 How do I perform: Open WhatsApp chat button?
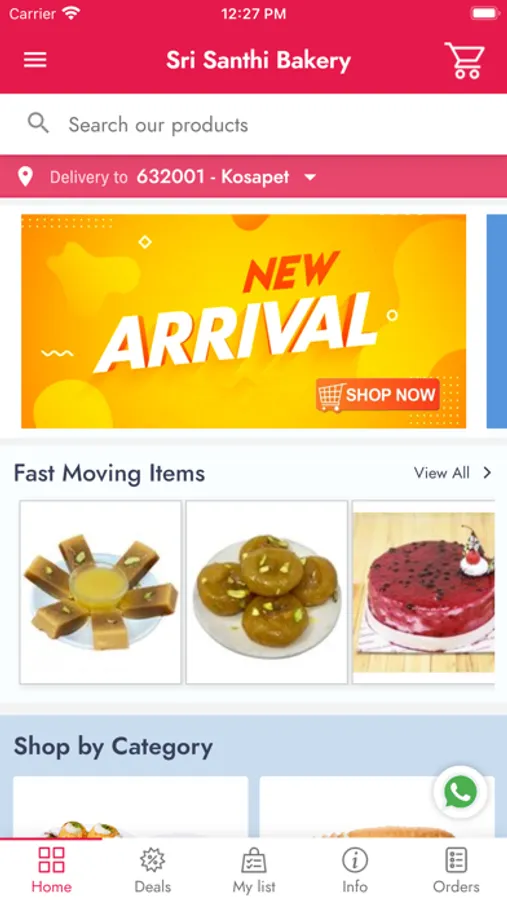point(460,792)
